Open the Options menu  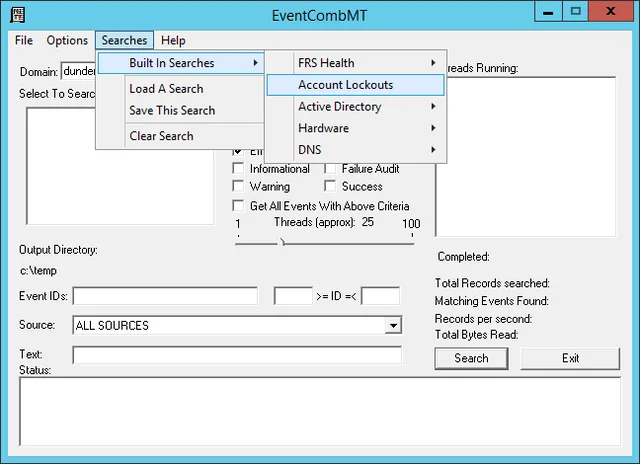(67, 40)
